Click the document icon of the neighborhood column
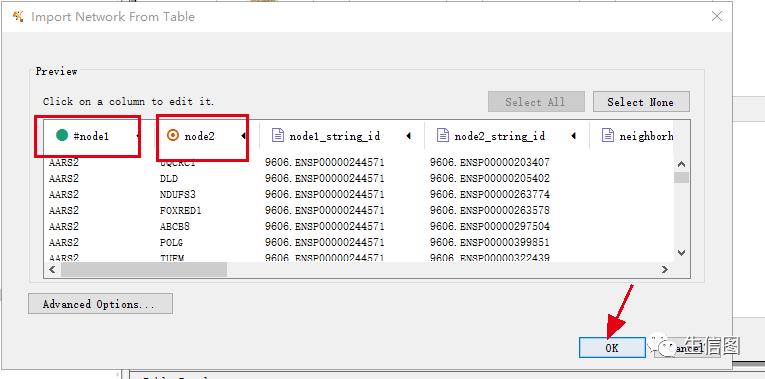 (x=607, y=136)
